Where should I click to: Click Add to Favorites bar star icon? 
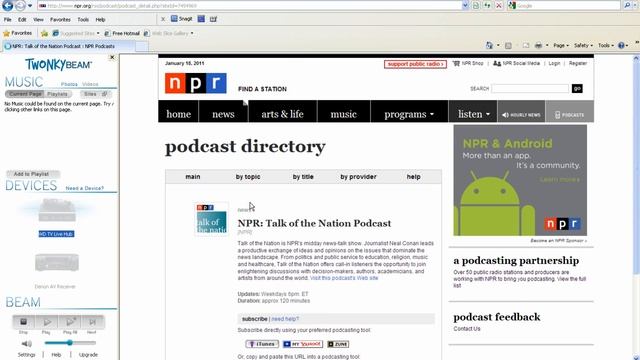[44, 33]
